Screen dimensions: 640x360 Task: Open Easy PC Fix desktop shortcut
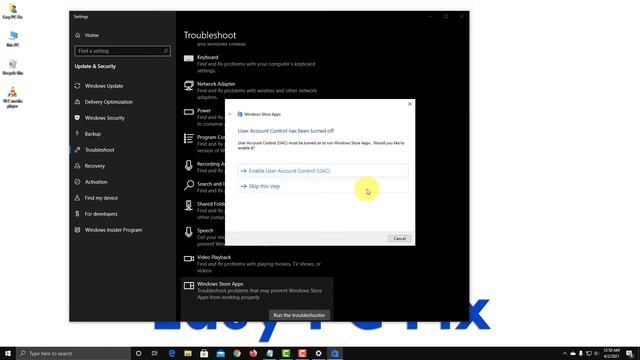tap(13, 11)
